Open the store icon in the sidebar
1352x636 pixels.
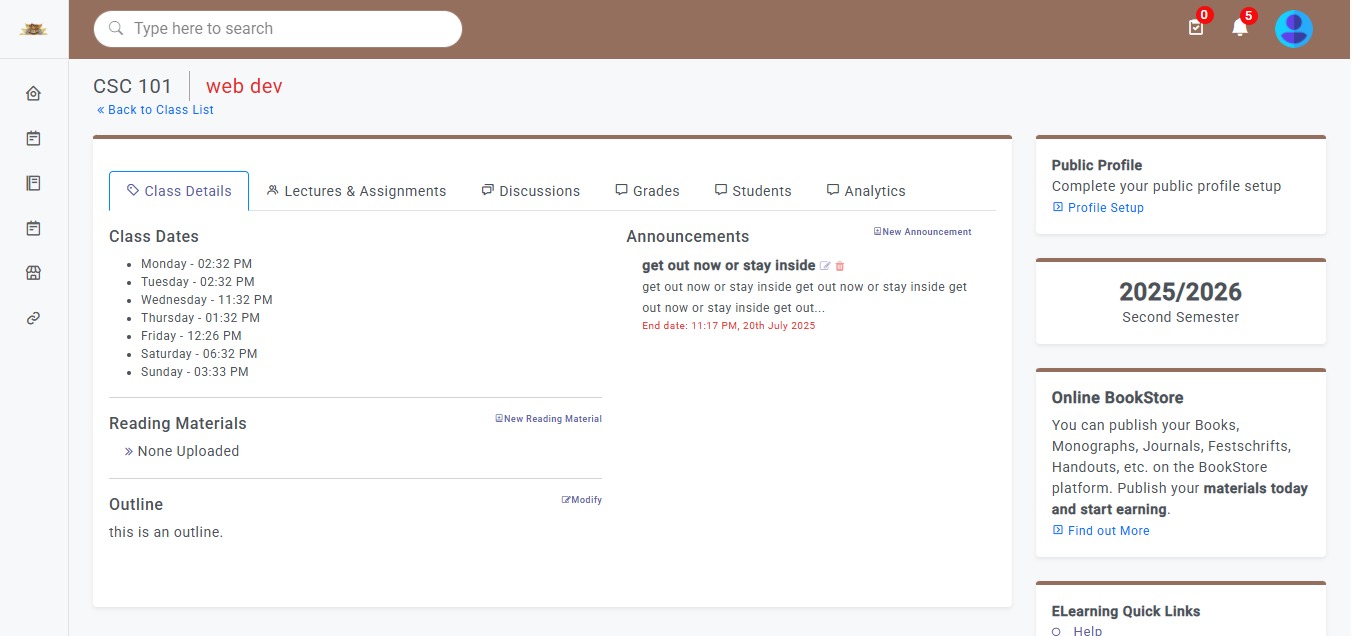(33, 273)
